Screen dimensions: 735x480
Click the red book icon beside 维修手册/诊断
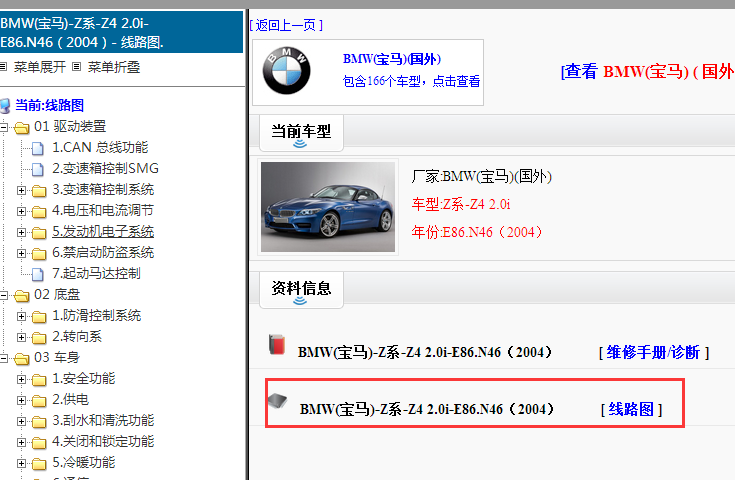point(277,344)
